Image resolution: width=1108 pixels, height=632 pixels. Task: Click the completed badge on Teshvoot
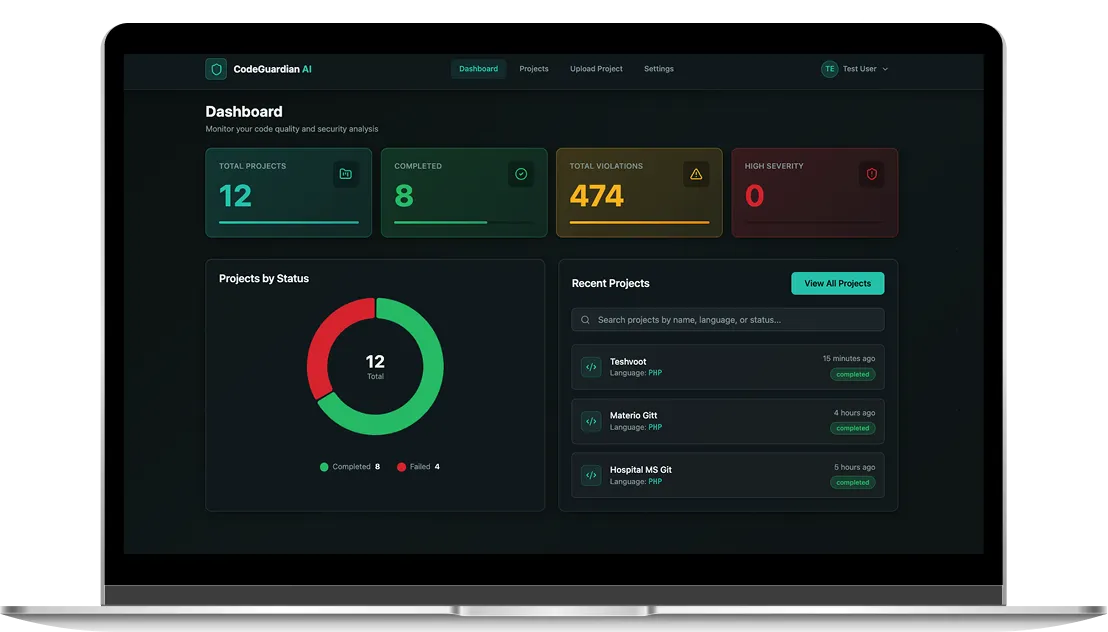(852, 375)
